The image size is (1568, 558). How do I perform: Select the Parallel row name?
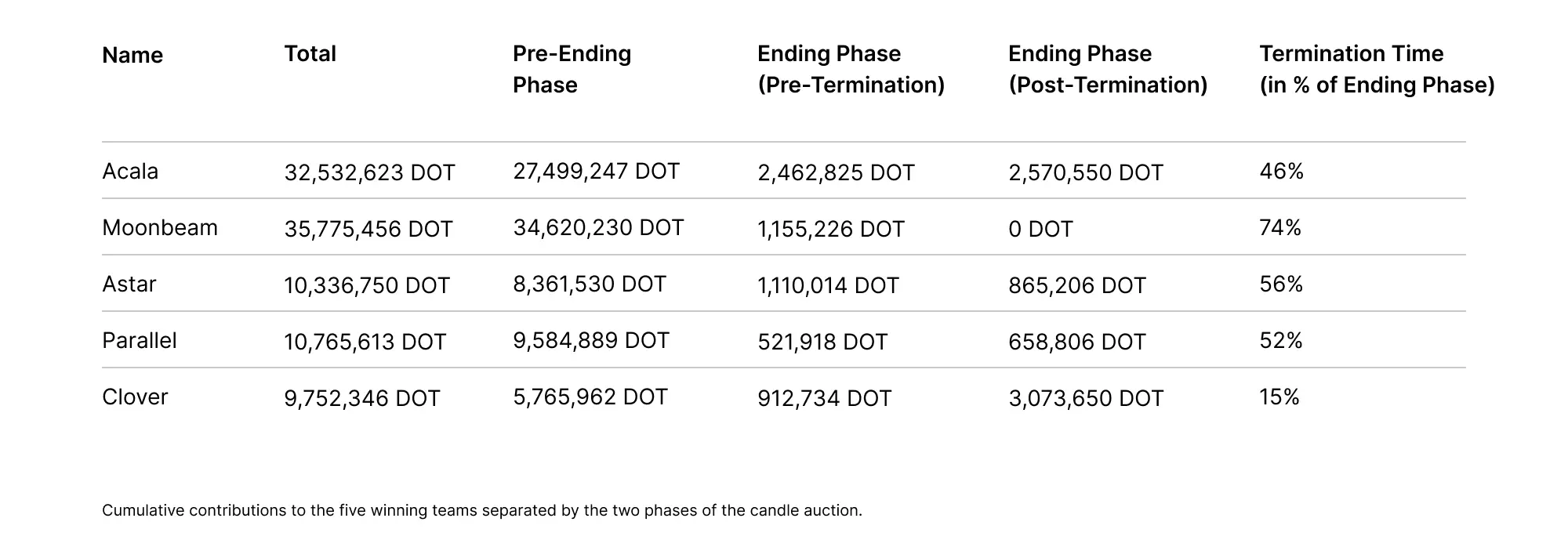[x=140, y=341]
